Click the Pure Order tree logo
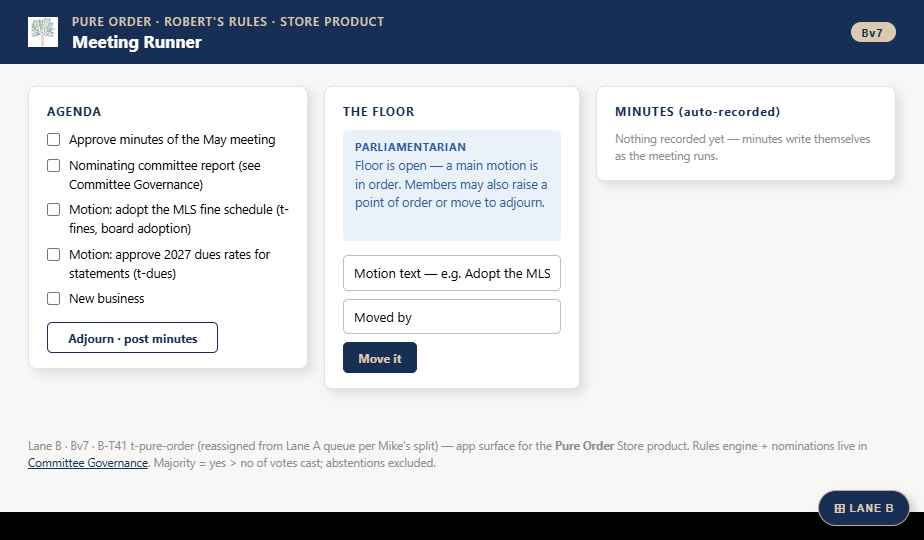The image size is (924, 540). coord(43,32)
